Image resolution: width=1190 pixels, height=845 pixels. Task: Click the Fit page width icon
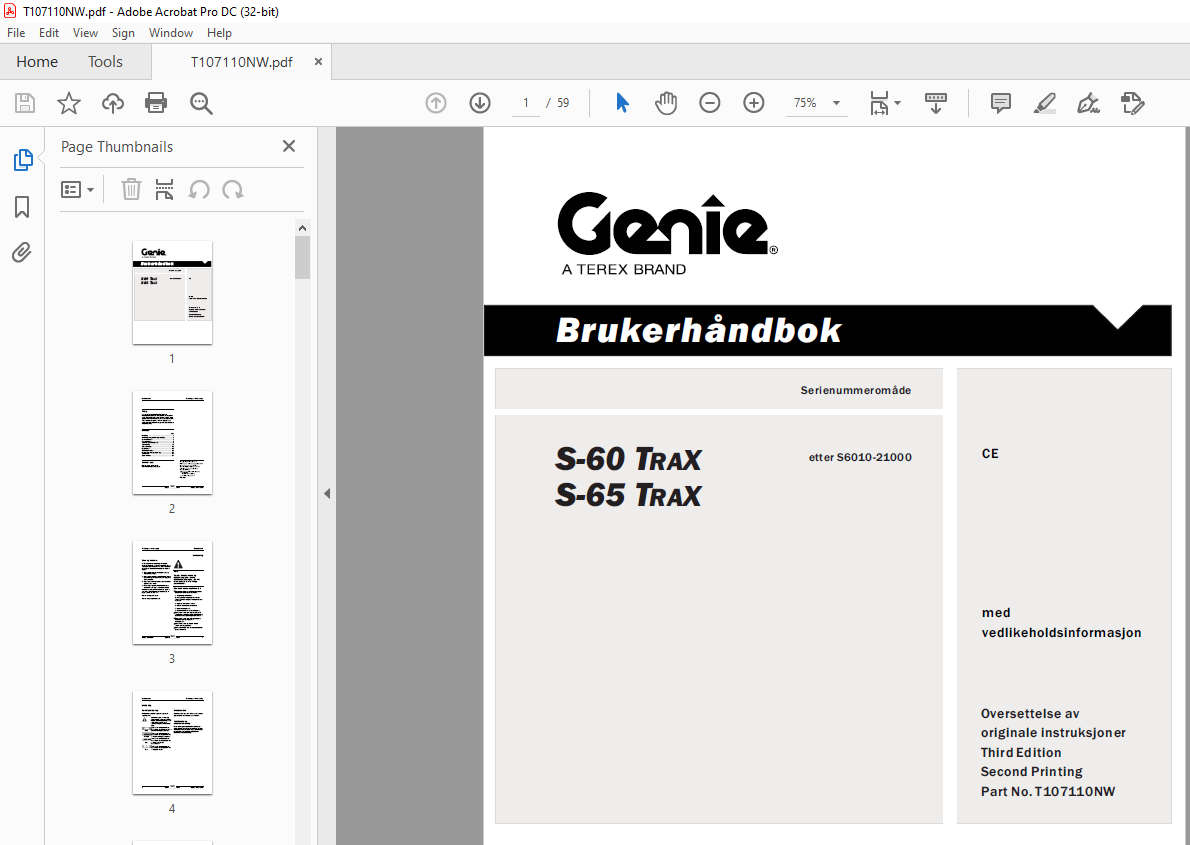tap(879, 103)
